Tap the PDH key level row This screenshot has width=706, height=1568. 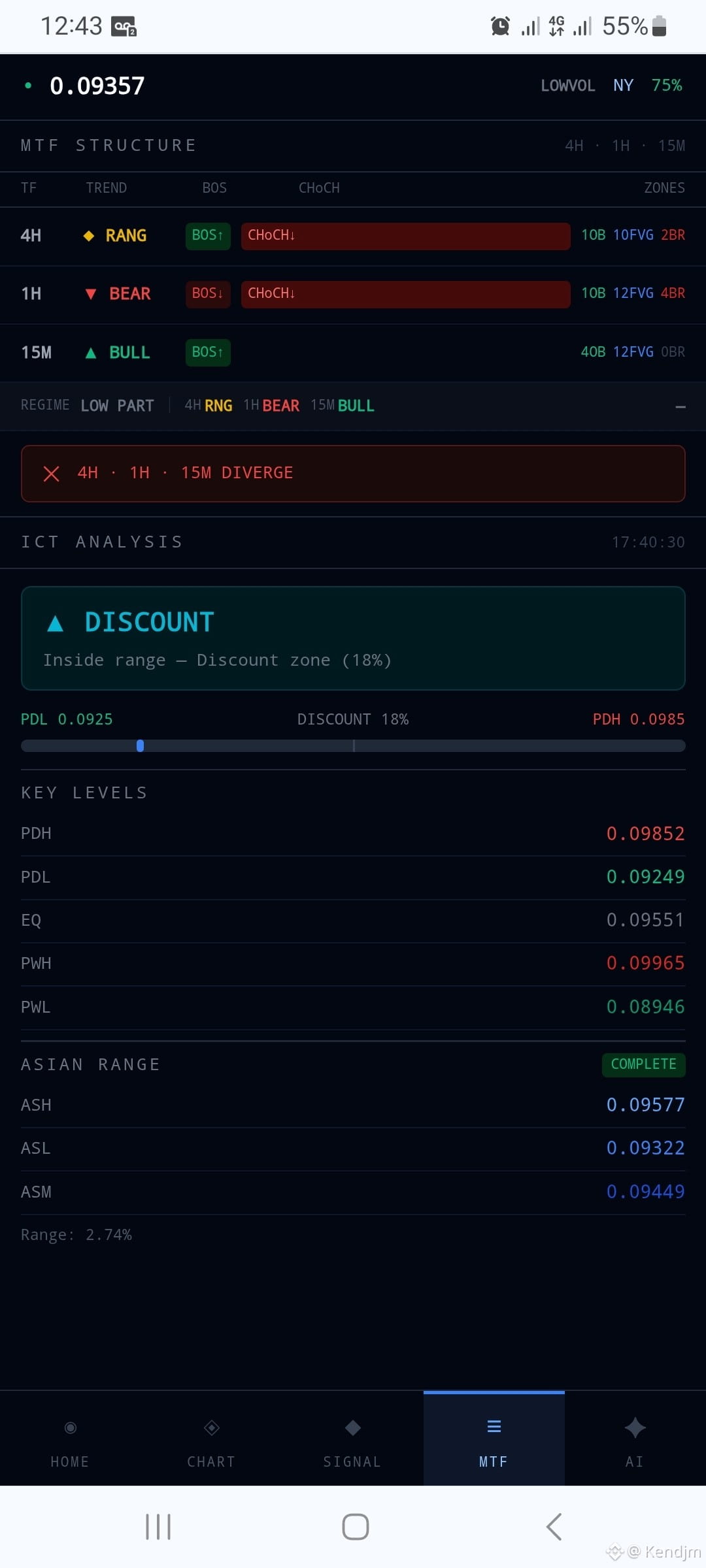(x=353, y=834)
